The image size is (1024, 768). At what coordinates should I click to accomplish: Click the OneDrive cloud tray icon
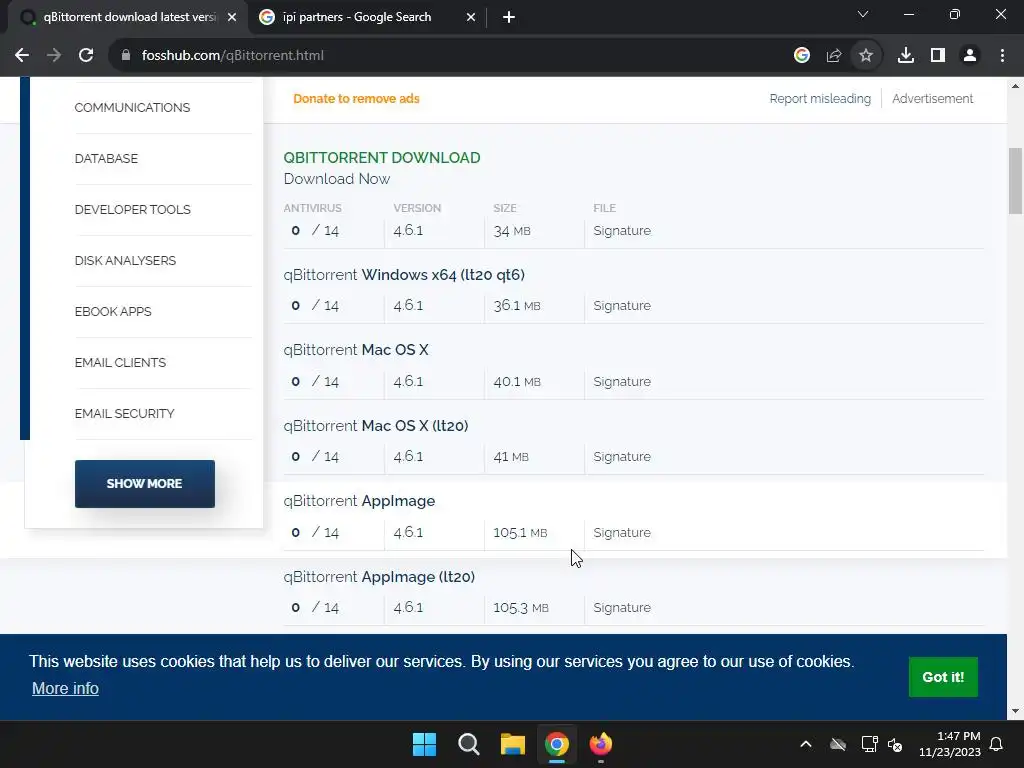838,744
